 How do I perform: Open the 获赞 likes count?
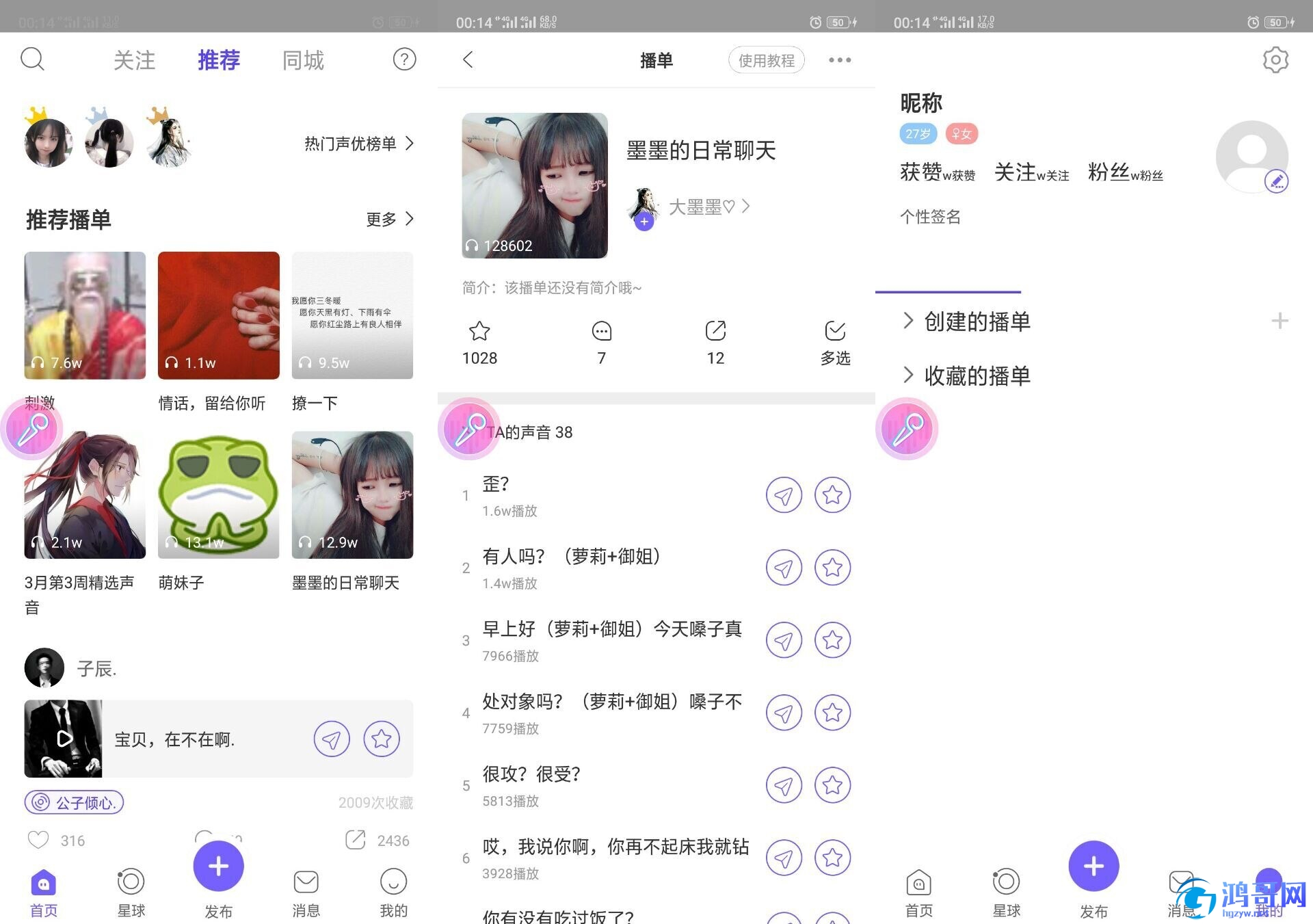click(x=938, y=172)
